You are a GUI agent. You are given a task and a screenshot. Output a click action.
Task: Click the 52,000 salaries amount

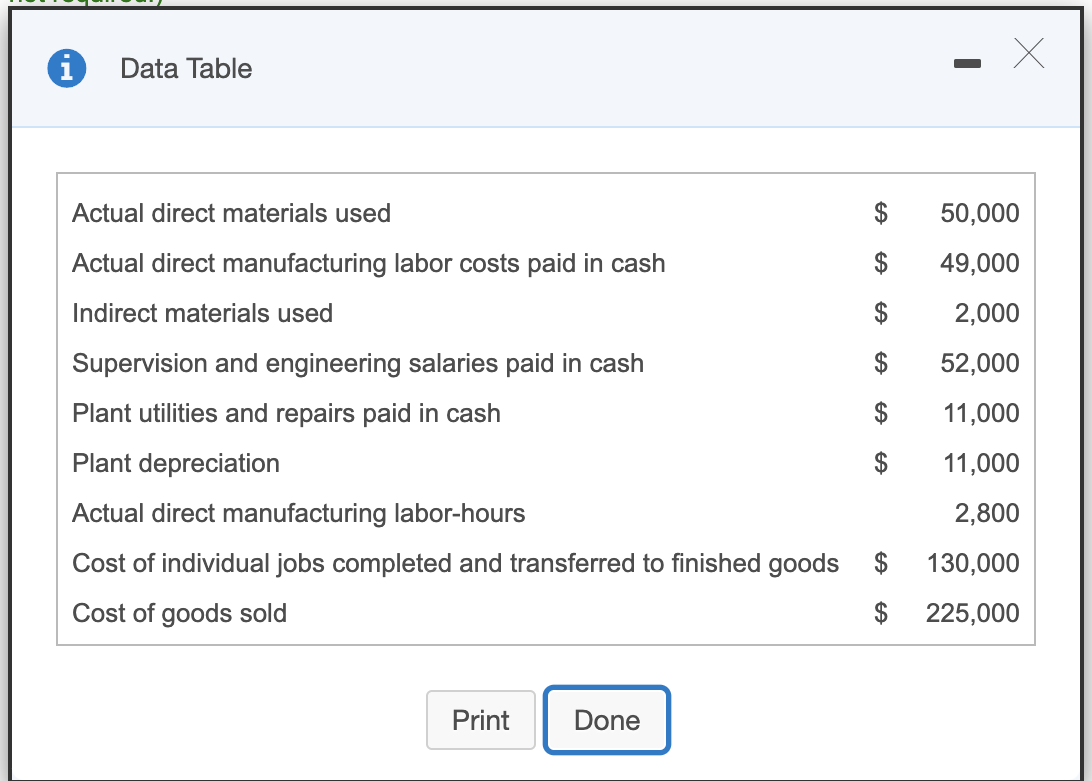point(979,363)
